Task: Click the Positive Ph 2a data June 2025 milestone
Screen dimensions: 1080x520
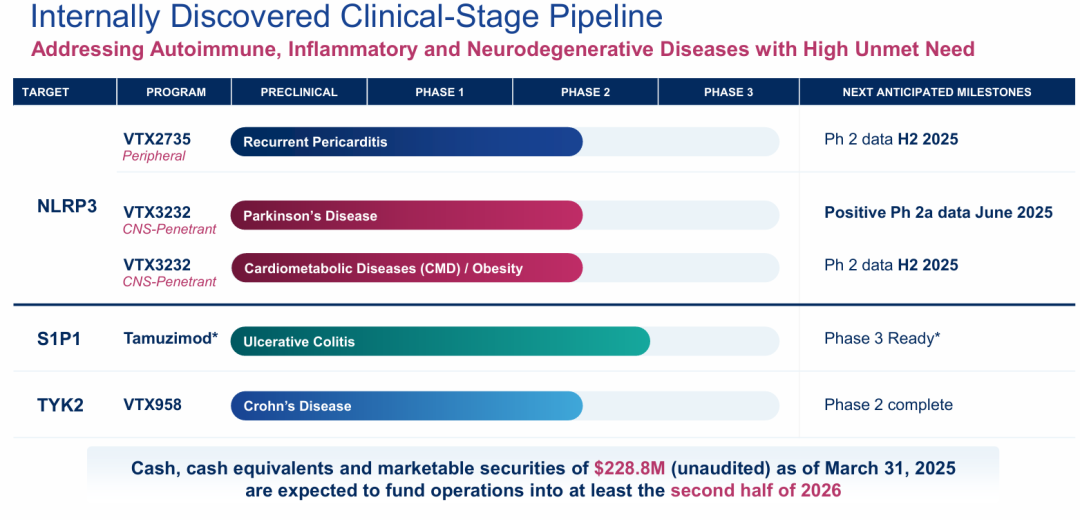Action: (938, 212)
